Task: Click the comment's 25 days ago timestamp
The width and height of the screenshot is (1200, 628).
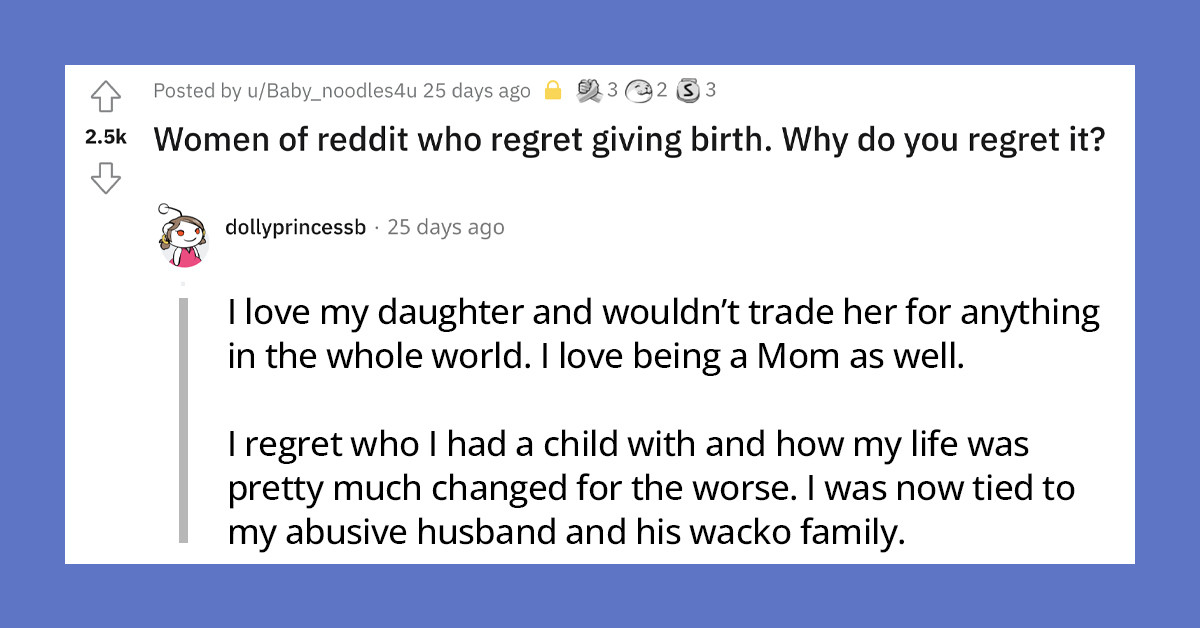Action: click(x=444, y=227)
